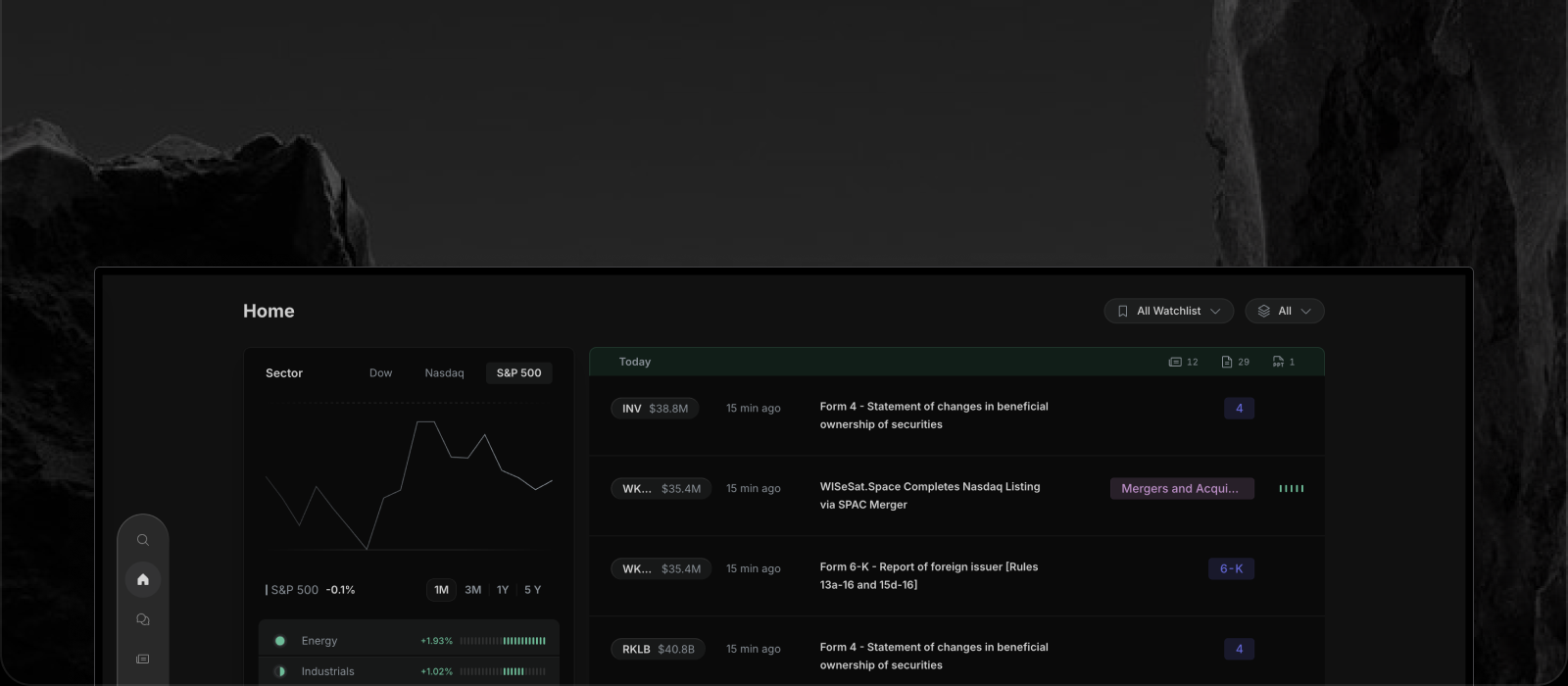Click the INV $38.8M ticker chip
The width and height of the screenshot is (1568, 686).
tap(655, 409)
